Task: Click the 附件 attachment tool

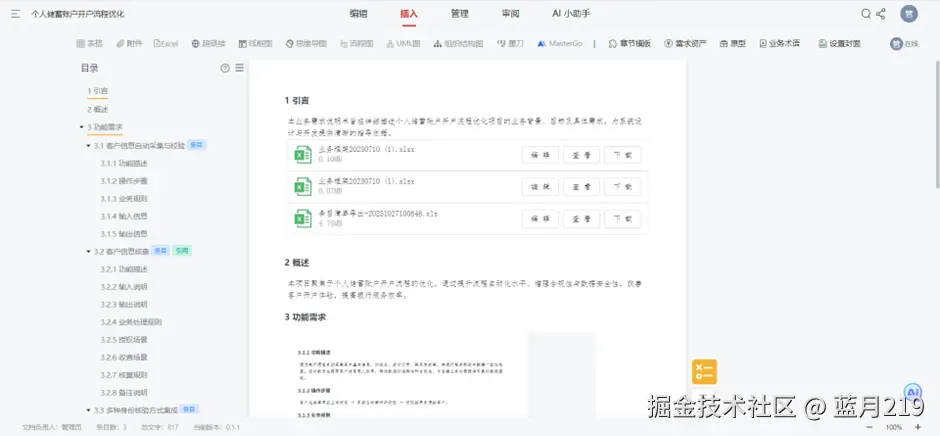Action: tap(129, 43)
